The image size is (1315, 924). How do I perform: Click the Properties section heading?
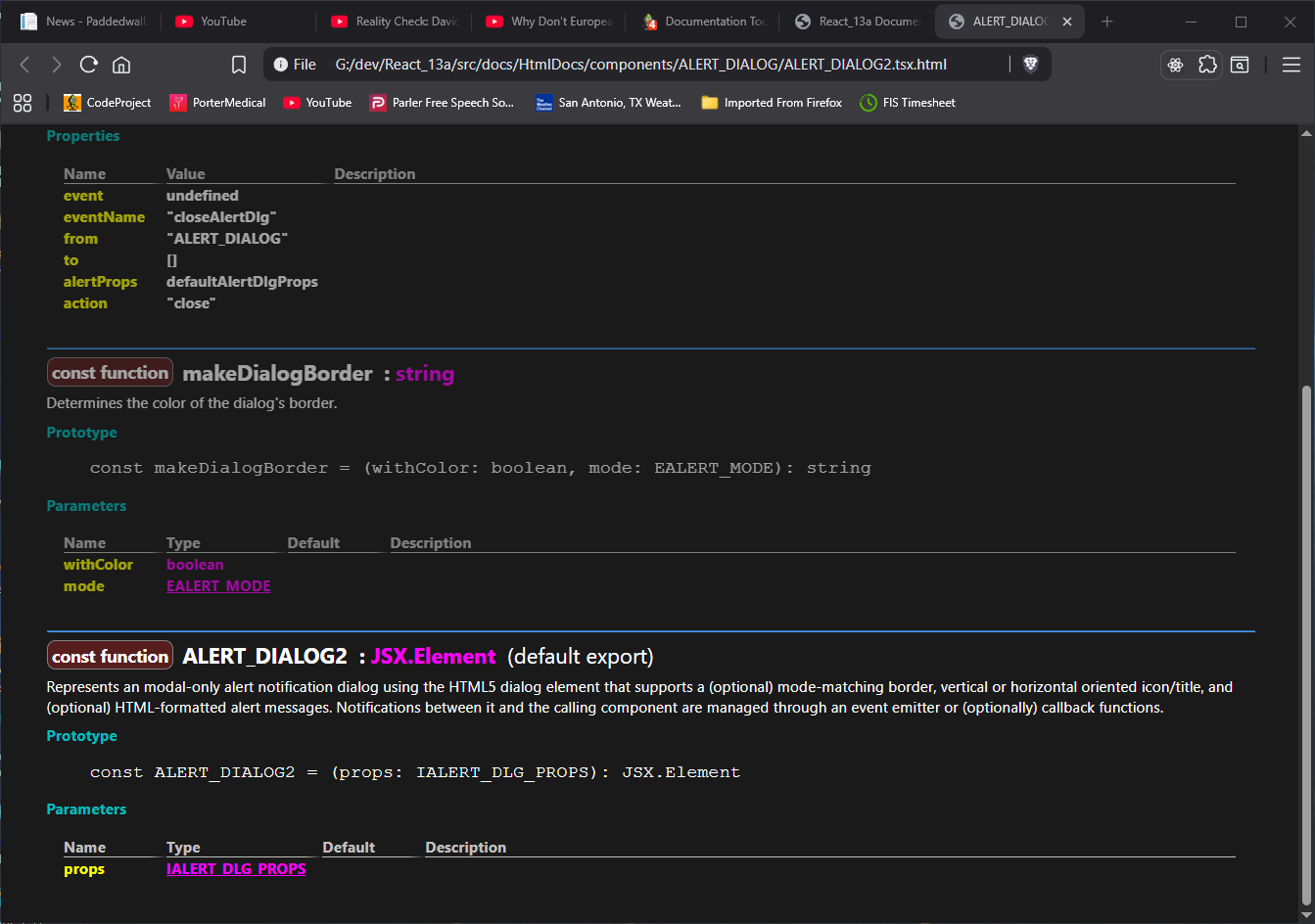tap(83, 136)
